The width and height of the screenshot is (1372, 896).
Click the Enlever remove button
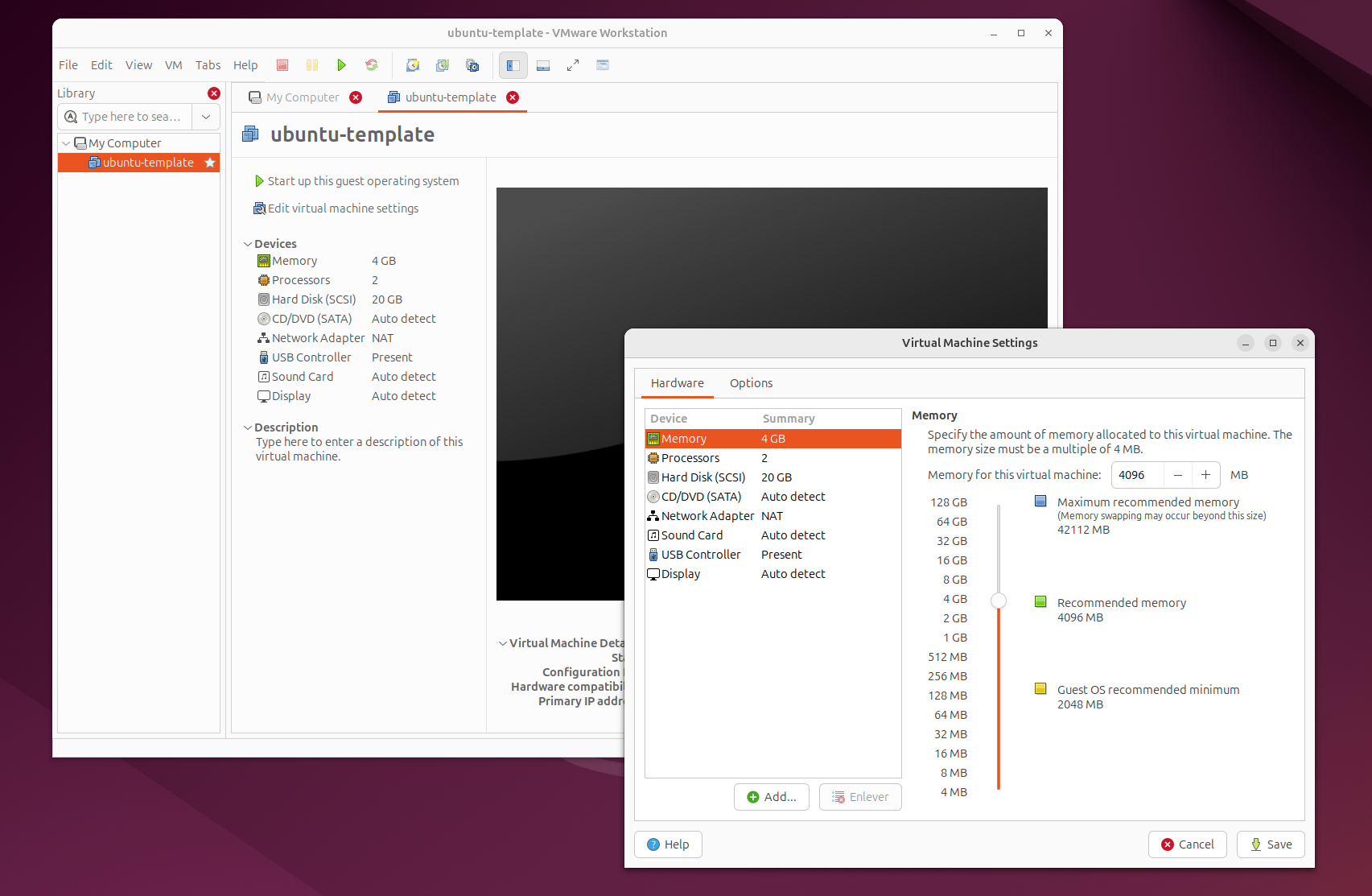860,797
